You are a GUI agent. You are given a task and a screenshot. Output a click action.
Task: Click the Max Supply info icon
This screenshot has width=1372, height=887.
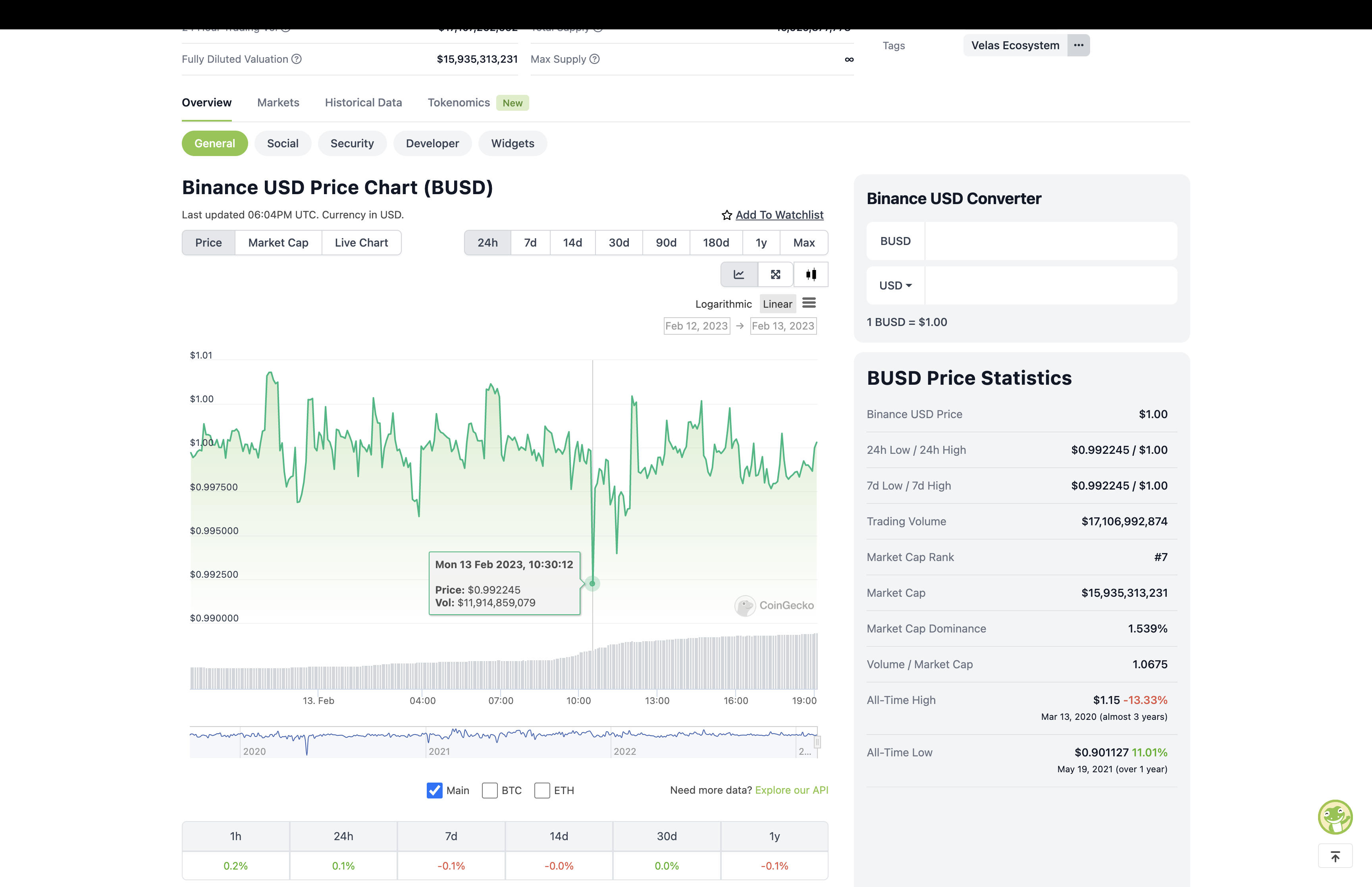[595, 59]
